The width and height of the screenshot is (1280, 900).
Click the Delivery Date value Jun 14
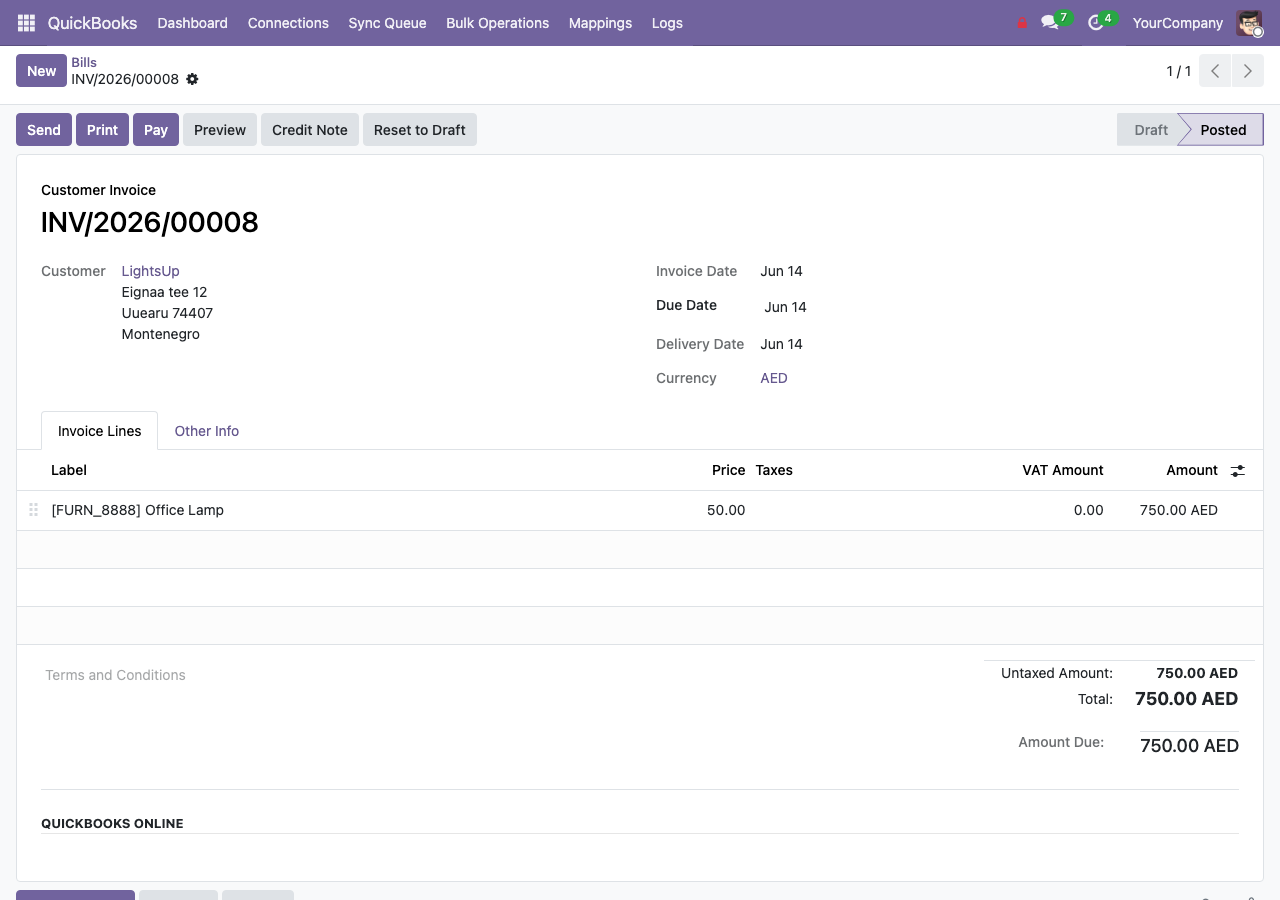coord(781,344)
